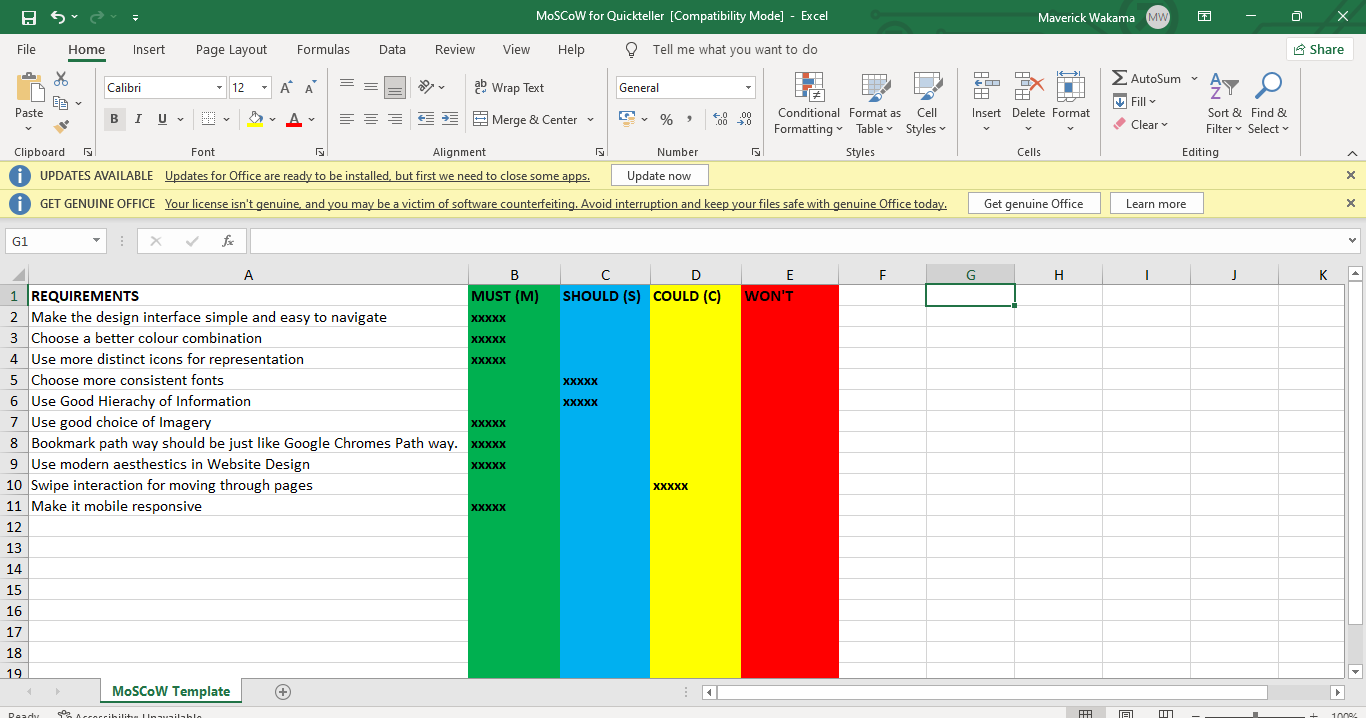
Task: Open the Page Layout ribbon tab
Action: (x=231, y=50)
